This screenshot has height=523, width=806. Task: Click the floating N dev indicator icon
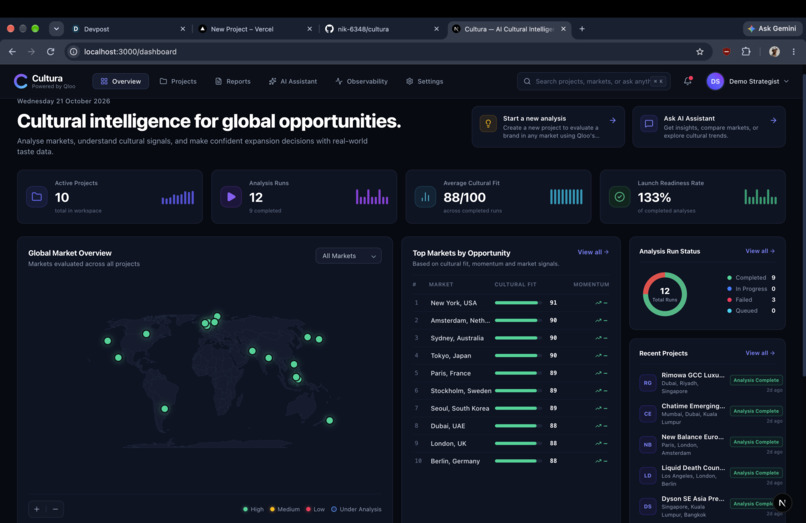[x=782, y=503]
